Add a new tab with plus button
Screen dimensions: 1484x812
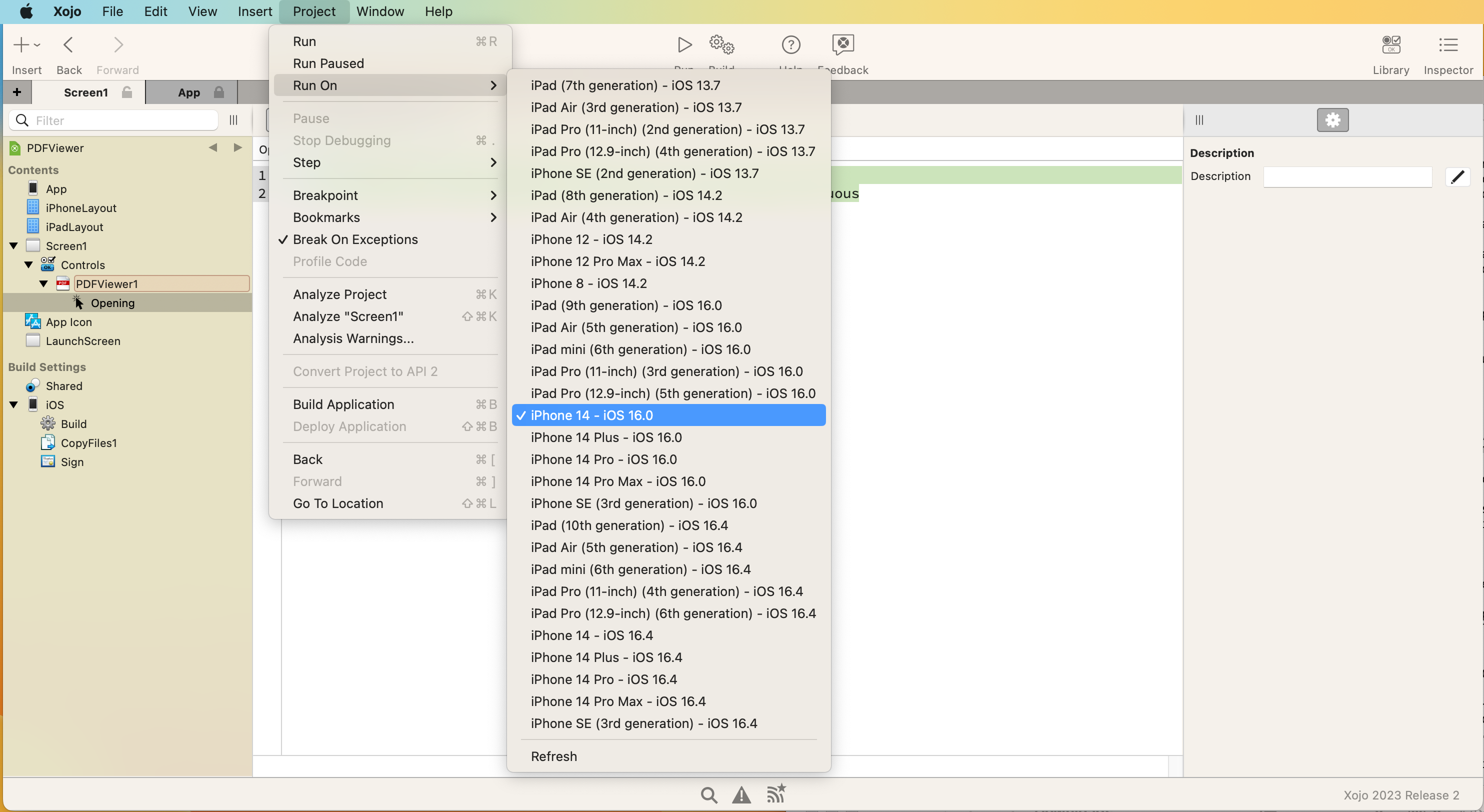16,92
